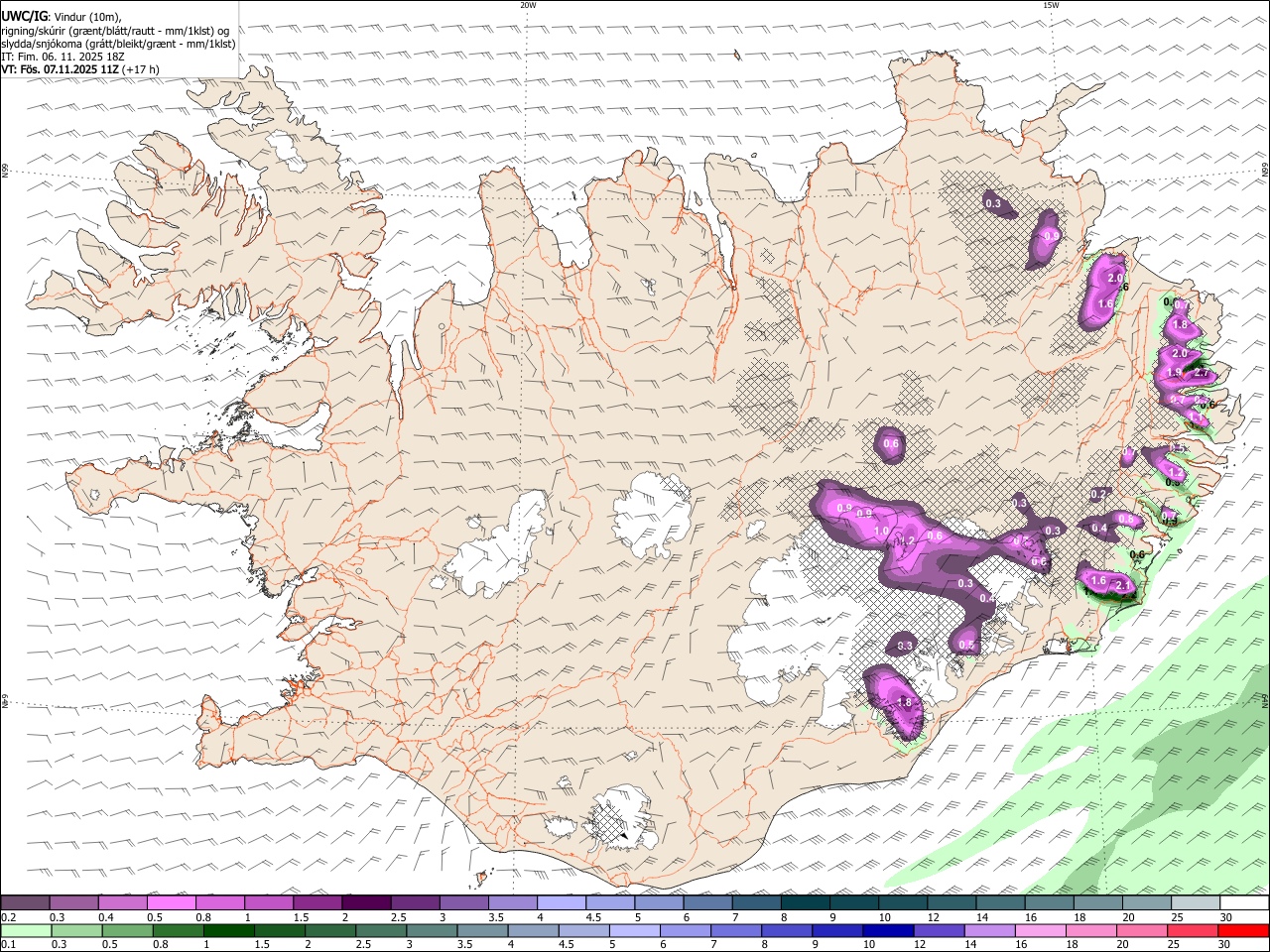Select the 1.5 swatch in upper legend row

317,902
